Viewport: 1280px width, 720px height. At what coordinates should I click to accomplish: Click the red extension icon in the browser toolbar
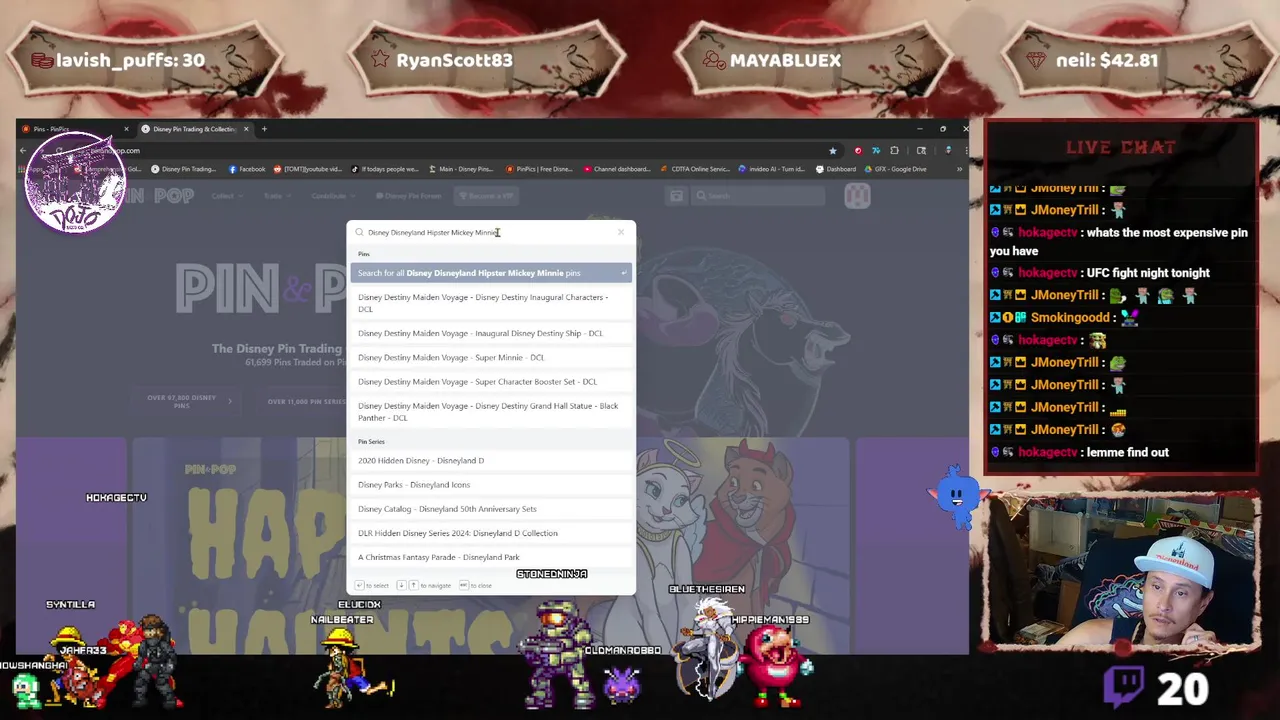click(857, 151)
